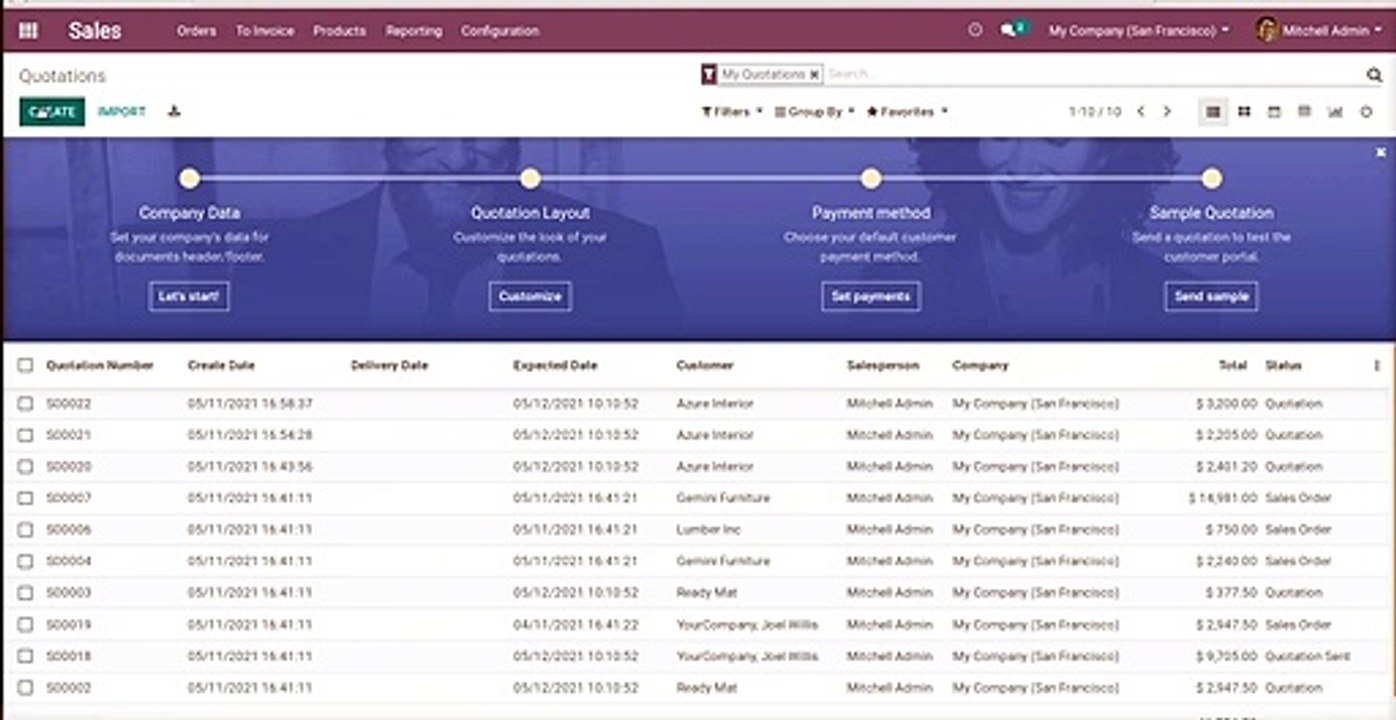Sort by Total column header

coord(1233,366)
